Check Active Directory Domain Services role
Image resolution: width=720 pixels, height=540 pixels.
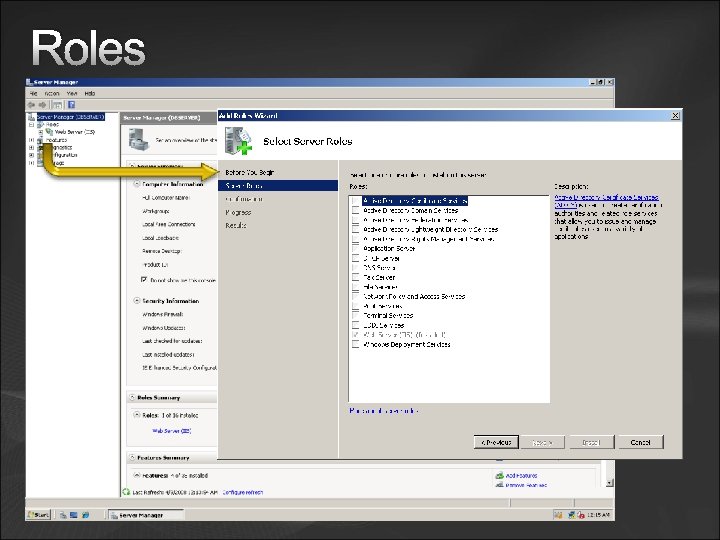pos(355,210)
